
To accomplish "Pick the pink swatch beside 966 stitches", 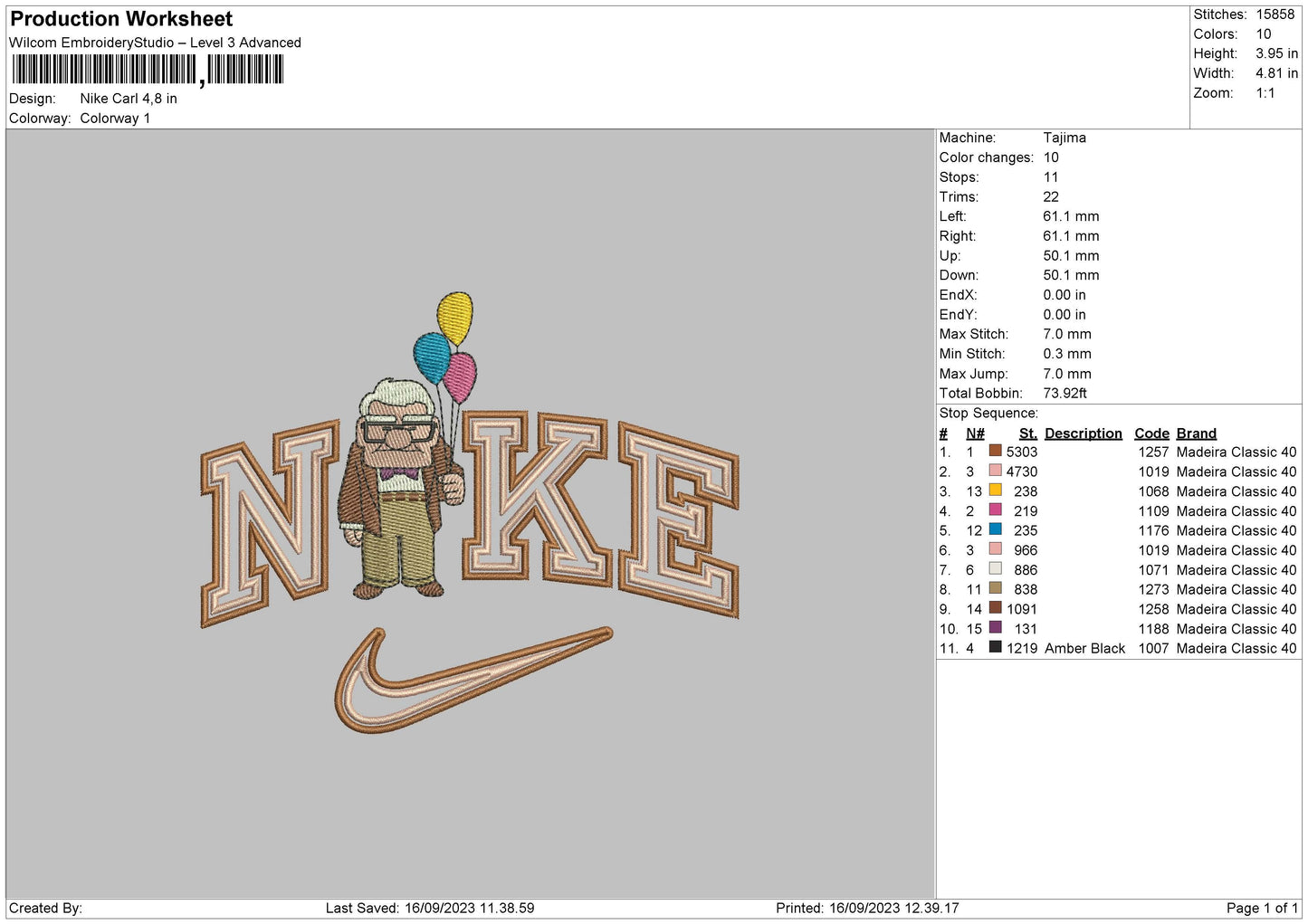I will [995, 549].
